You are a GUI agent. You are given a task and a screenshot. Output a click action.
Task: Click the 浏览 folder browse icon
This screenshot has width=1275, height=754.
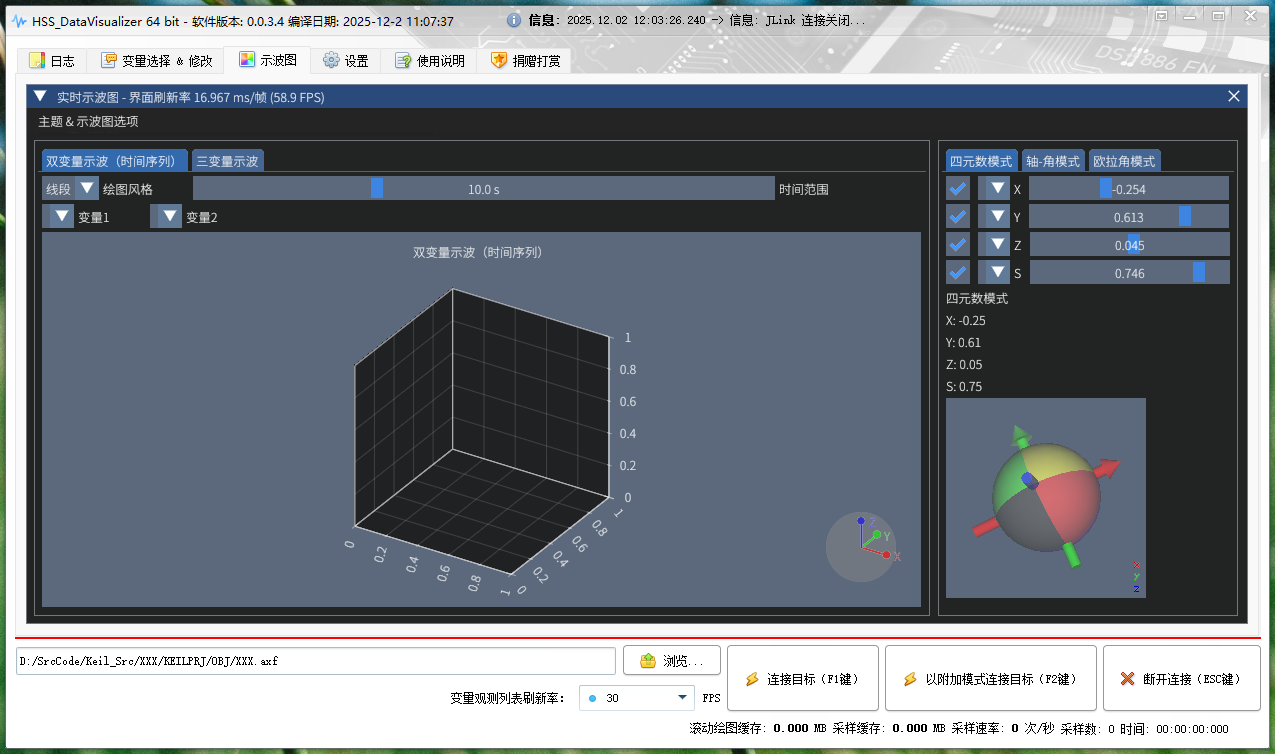coord(647,659)
